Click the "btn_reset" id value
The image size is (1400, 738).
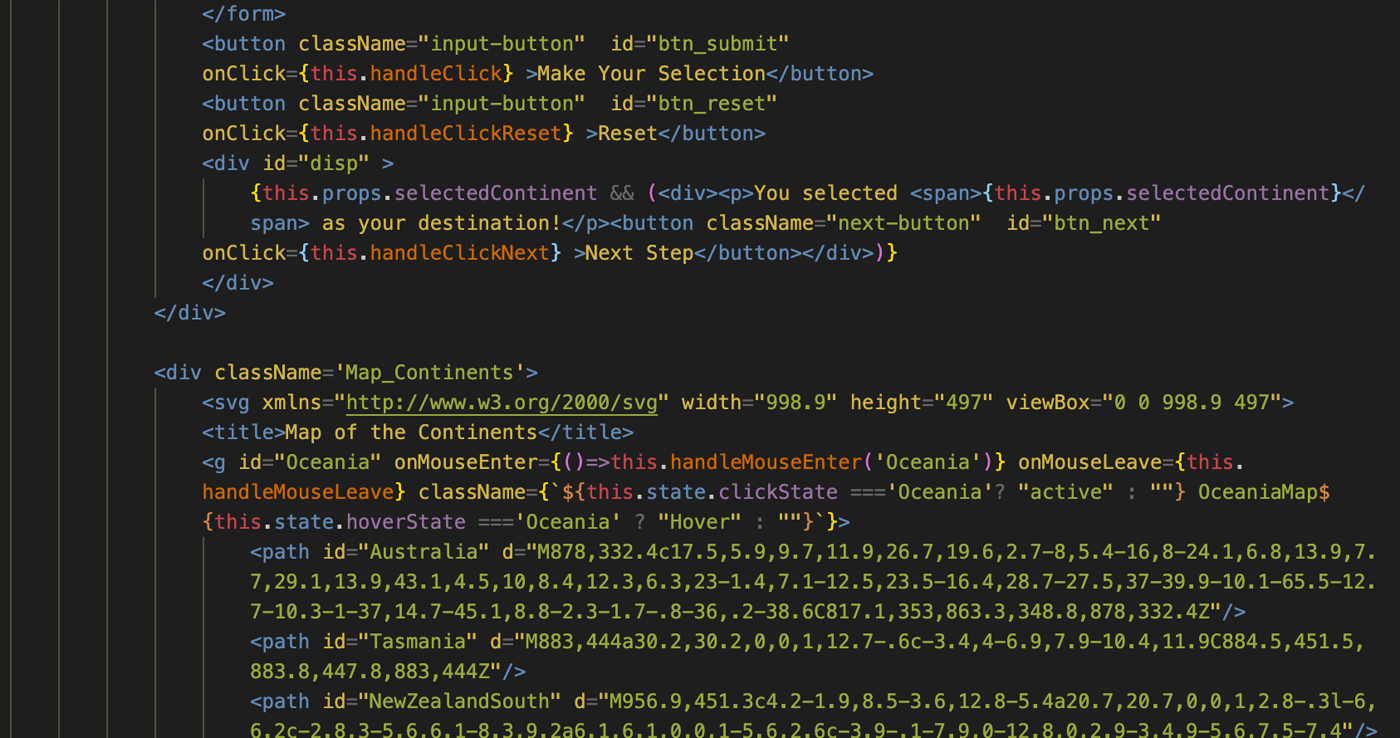click(711, 104)
